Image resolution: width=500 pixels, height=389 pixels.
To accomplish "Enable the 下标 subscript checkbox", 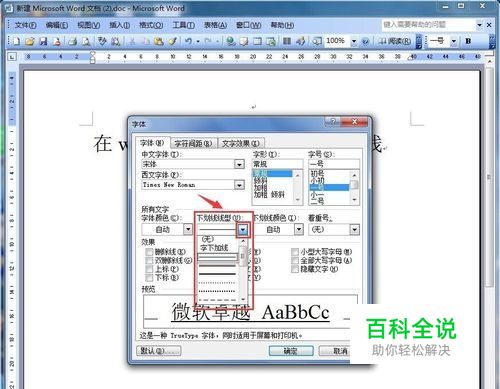I will (x=149, y=278).
